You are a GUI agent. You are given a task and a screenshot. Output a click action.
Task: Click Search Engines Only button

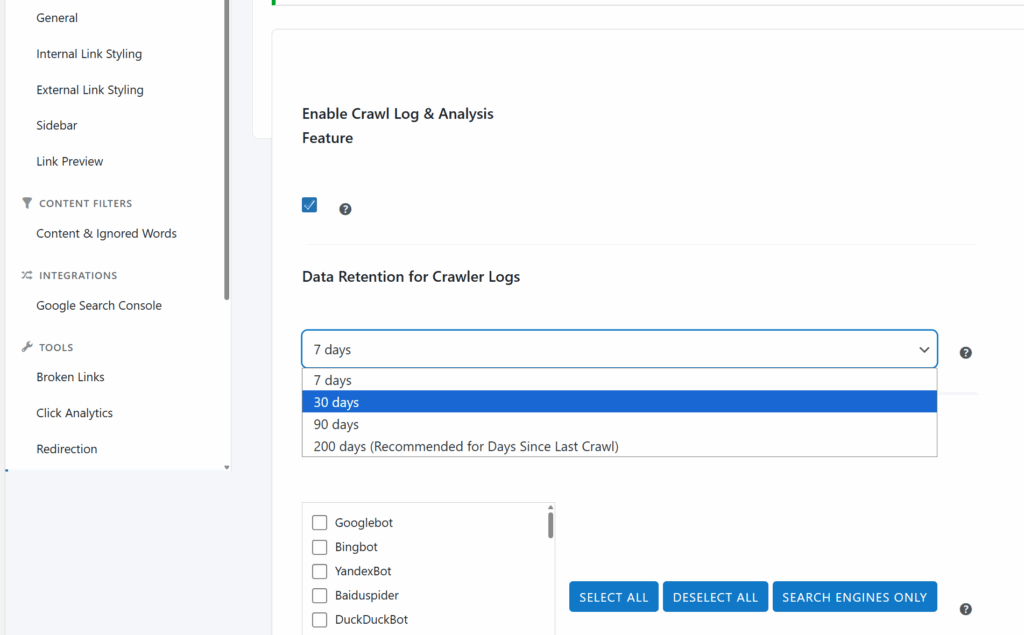click(x=854, y=596)
